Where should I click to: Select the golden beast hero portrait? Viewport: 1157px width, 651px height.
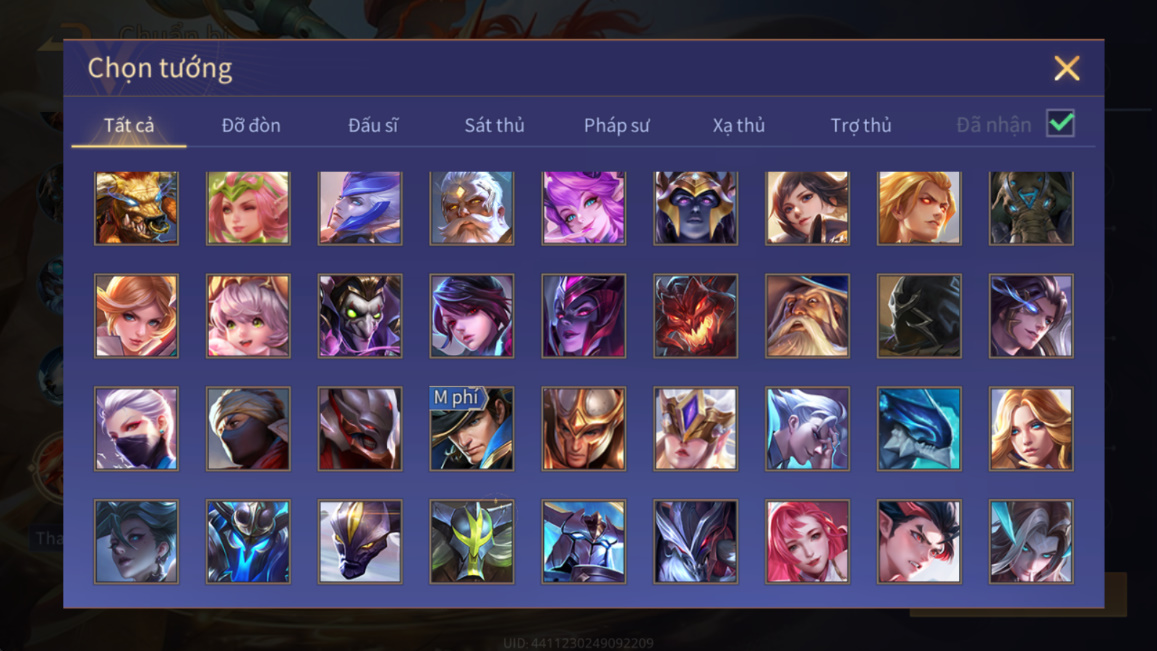pos(137,208)
